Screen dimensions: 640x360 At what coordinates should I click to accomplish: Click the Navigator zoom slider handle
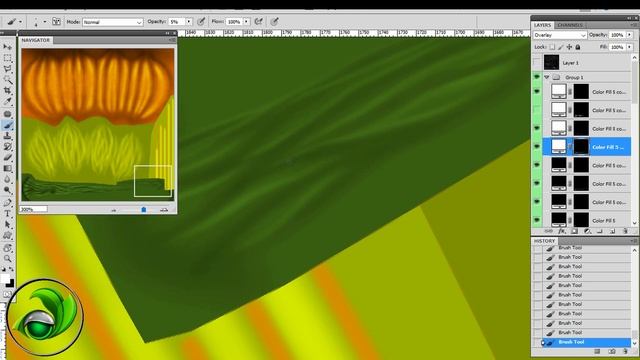(144, 209)
